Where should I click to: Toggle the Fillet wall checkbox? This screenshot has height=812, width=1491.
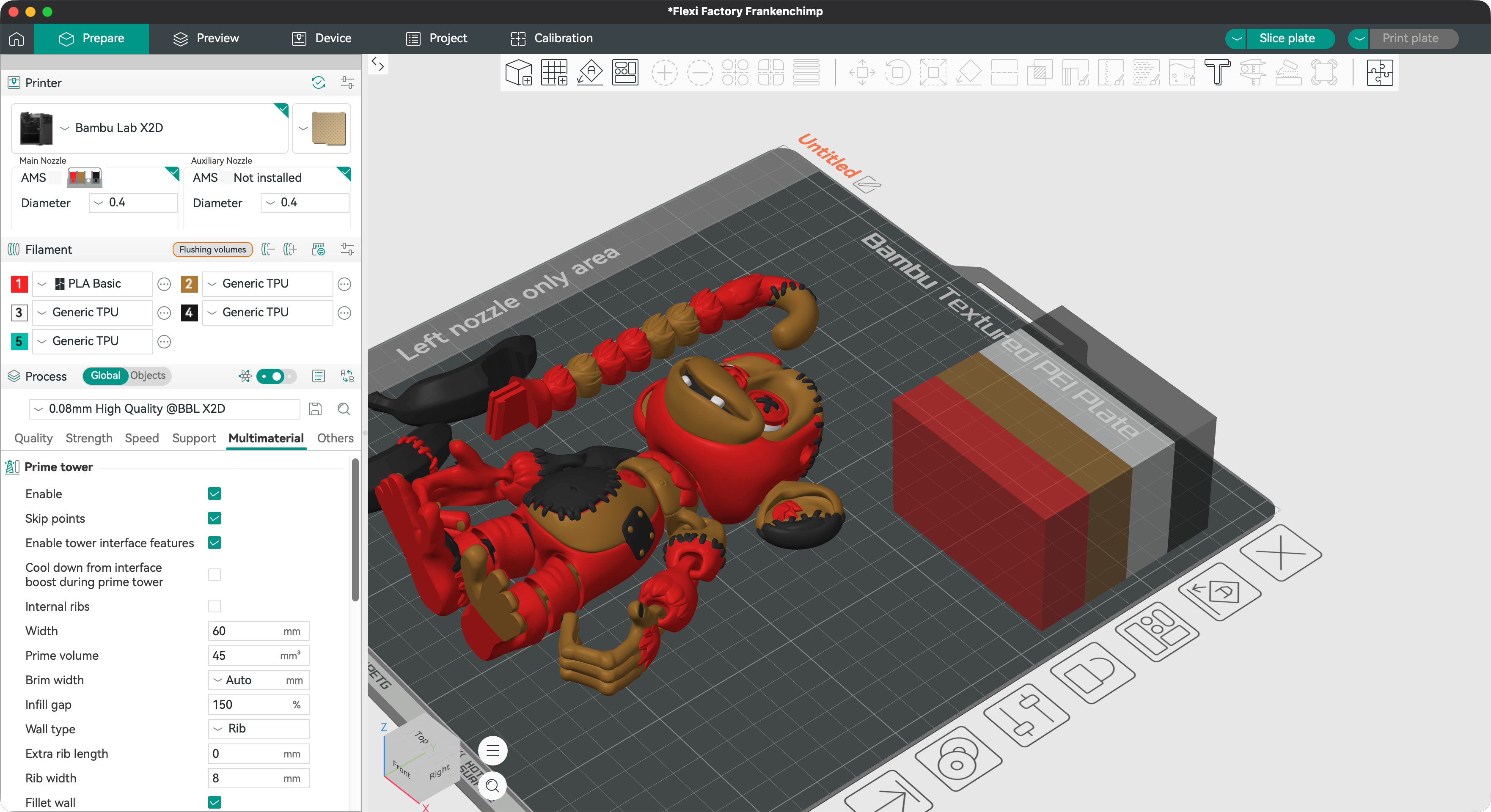[214, 802]
